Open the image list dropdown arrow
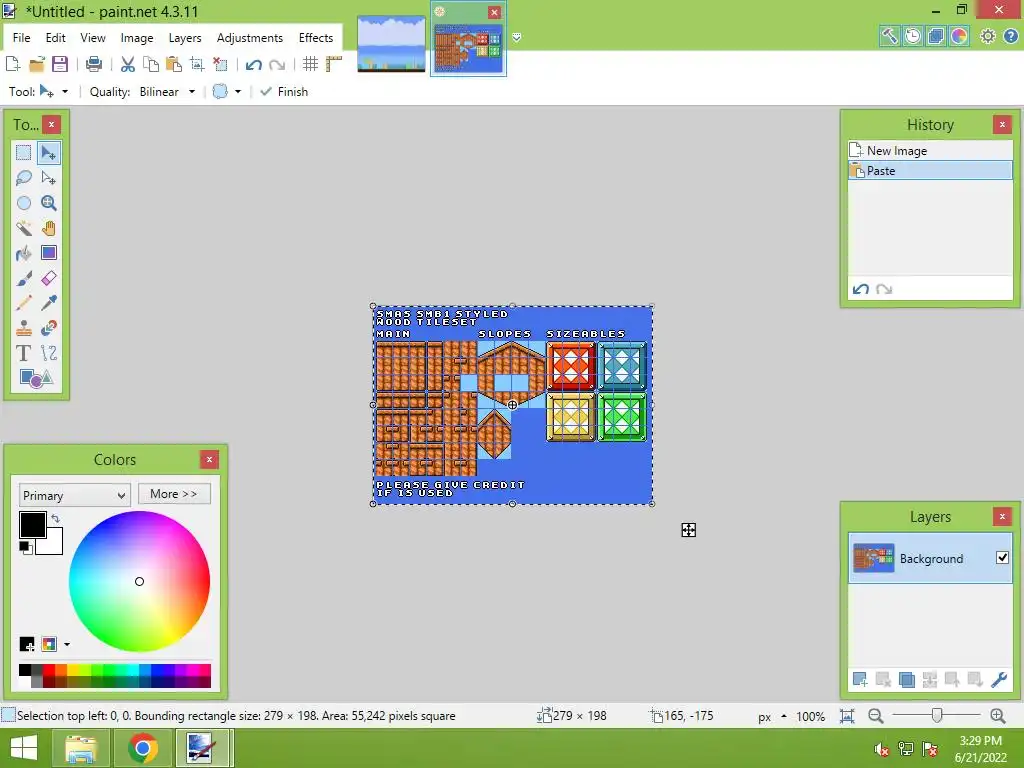 tap(517, 37)
